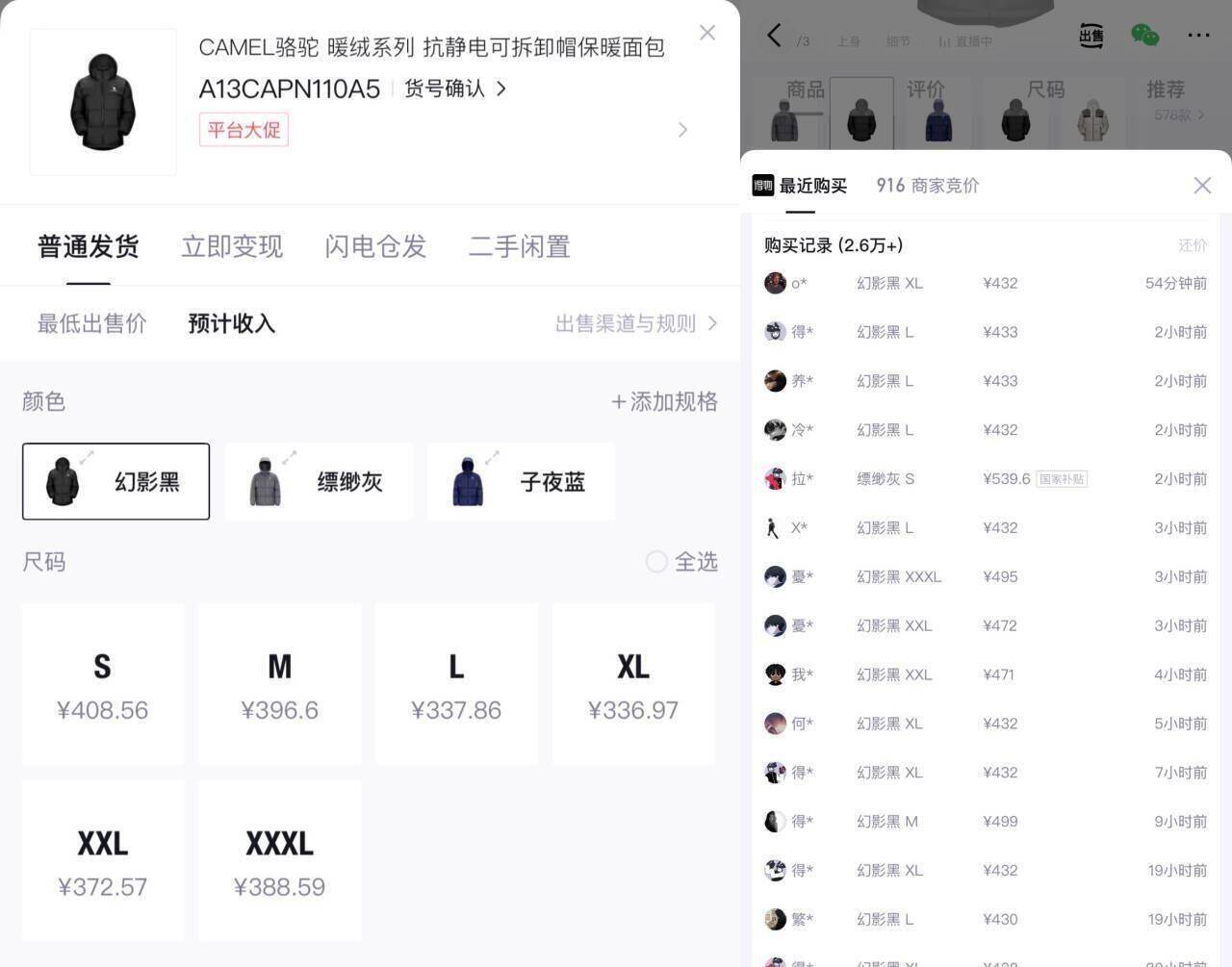Click the 购买记录 (2.6万+) heading
The image size is (1232, 967).
click(x=834, y=245)
